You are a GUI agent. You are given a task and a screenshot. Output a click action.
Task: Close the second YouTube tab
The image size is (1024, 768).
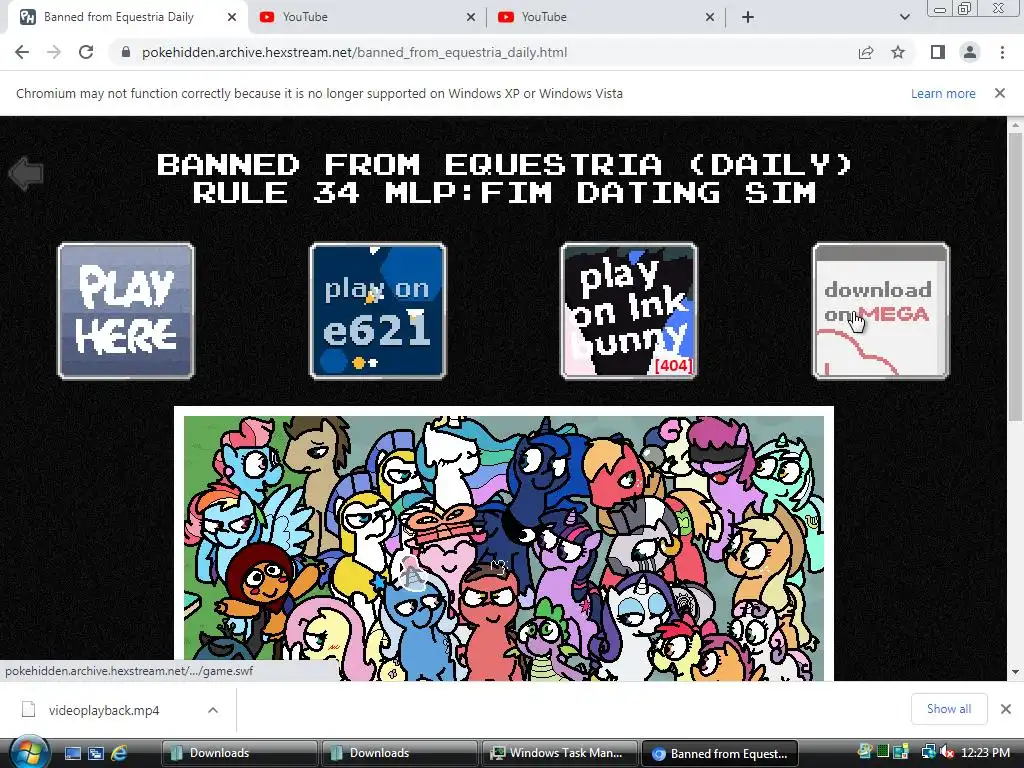pyautogui.click(x=710, y=17)
